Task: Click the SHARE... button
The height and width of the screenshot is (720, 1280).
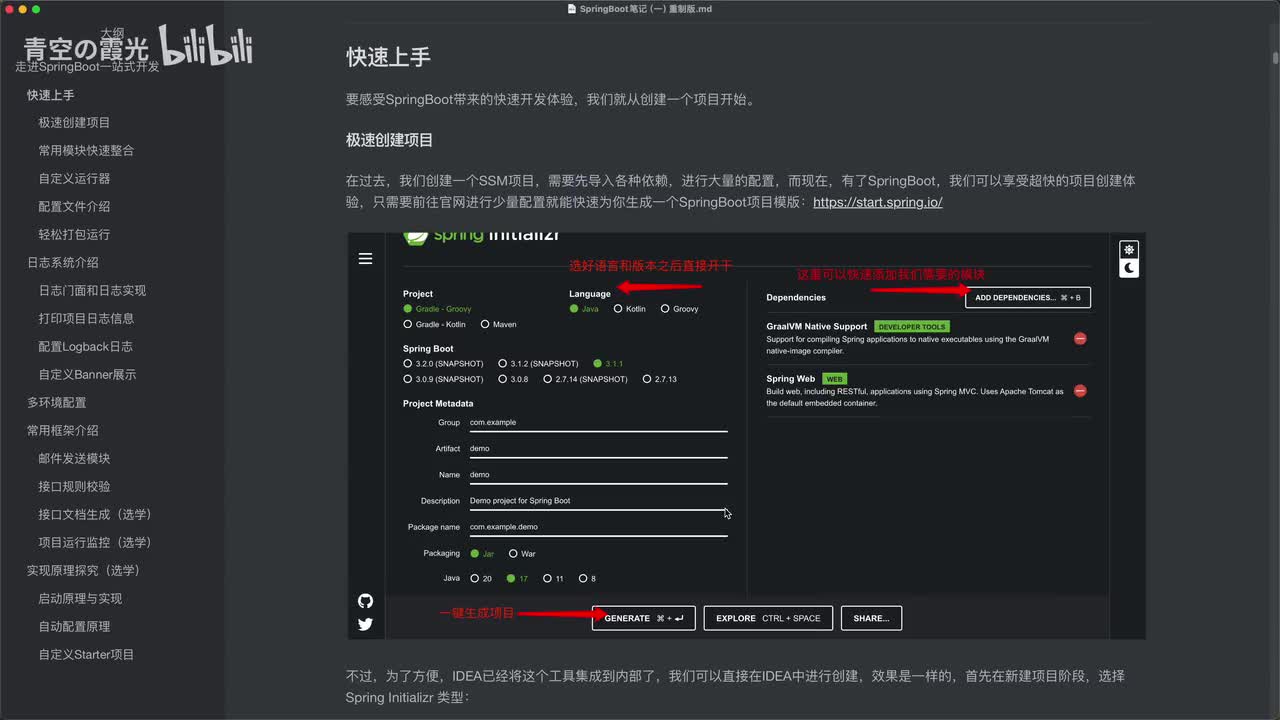Action: [871, 618]
